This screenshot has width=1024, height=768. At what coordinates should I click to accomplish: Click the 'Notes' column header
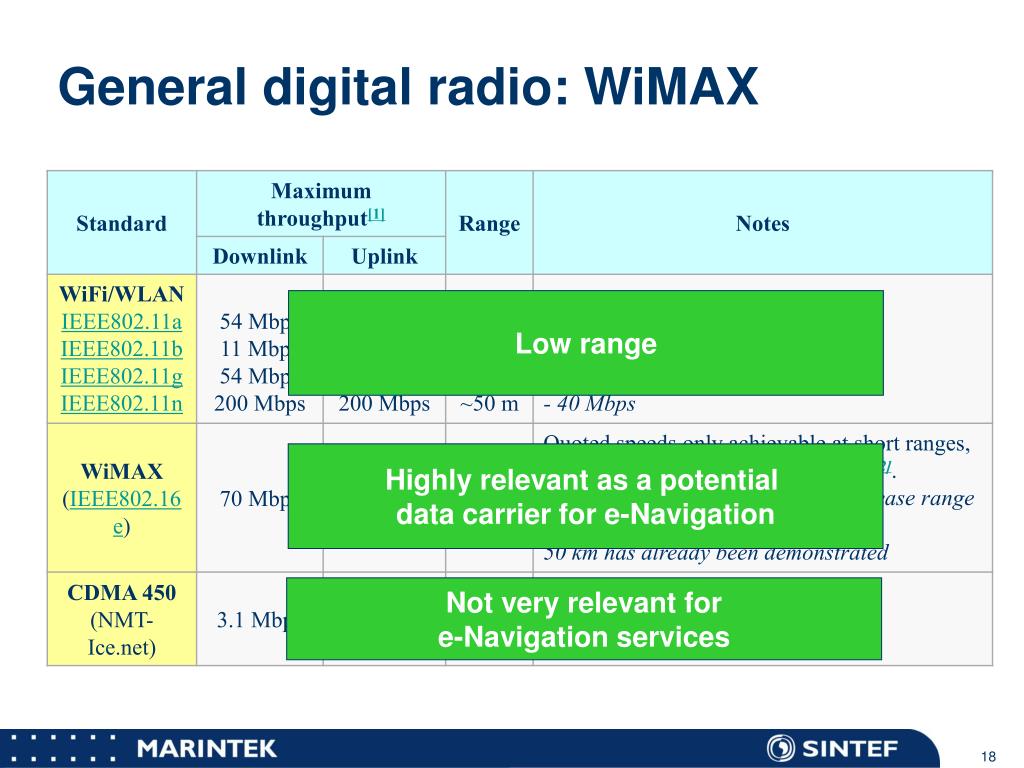click(x=762, y=223)
